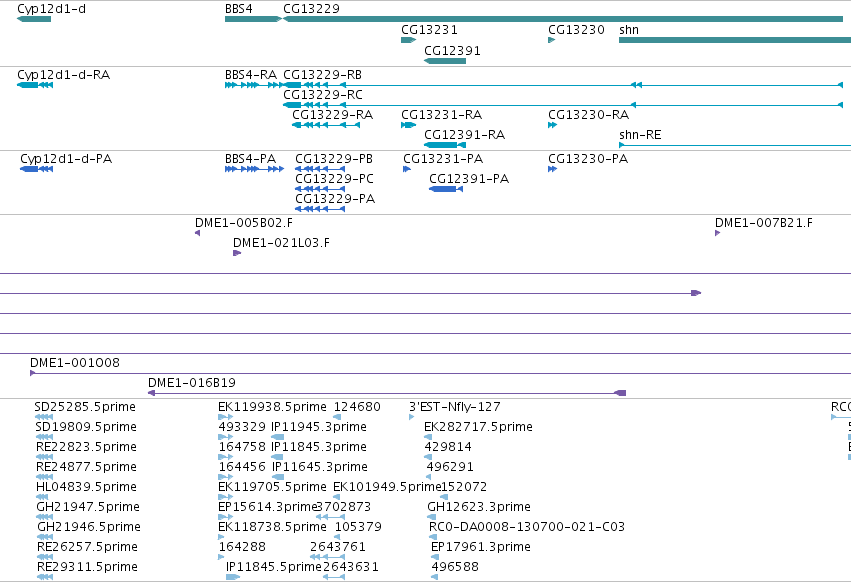Select the CG13229-PA label
Viewport: 851px width, 582px height.
[x=335, y=199]
